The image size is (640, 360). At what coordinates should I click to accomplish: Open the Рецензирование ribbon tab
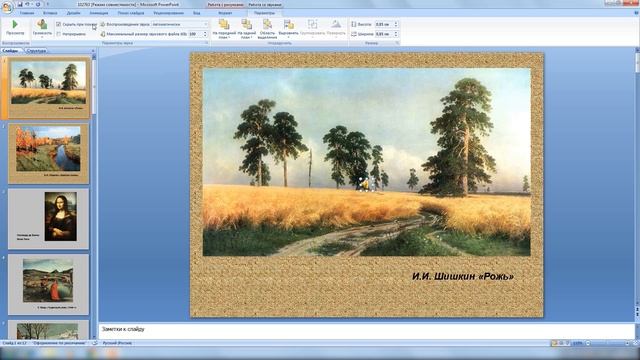[x=169, y=13]
